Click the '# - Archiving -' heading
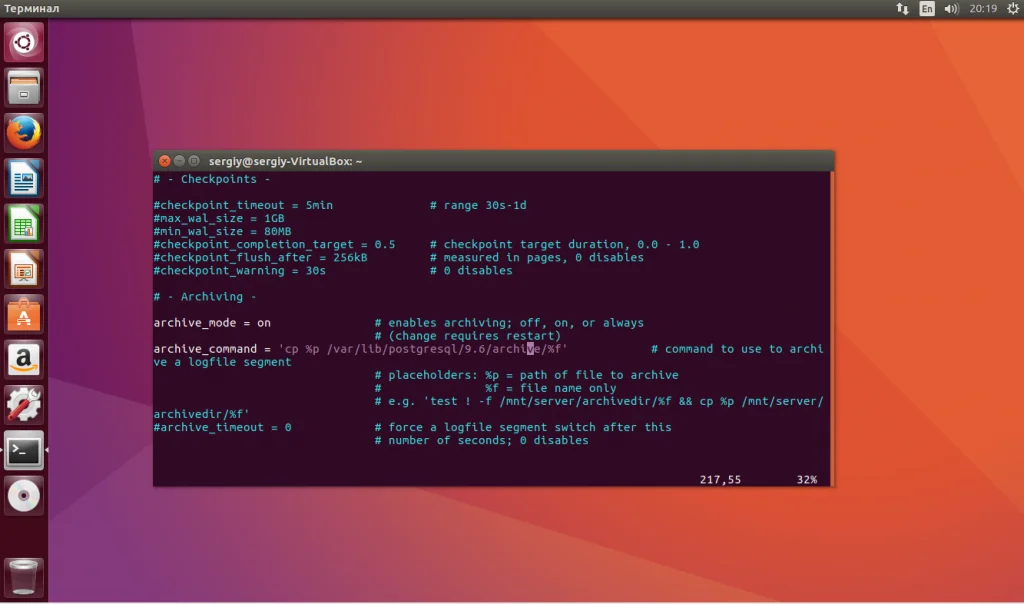Image resolution: width=1024 pixels, height=604 pixels. coord(205,296)
